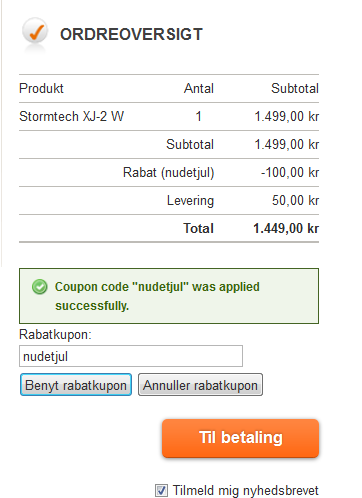This screenshot has width=362, height=498.
Task: Click the Antal column header
Action: coord(199,88)
